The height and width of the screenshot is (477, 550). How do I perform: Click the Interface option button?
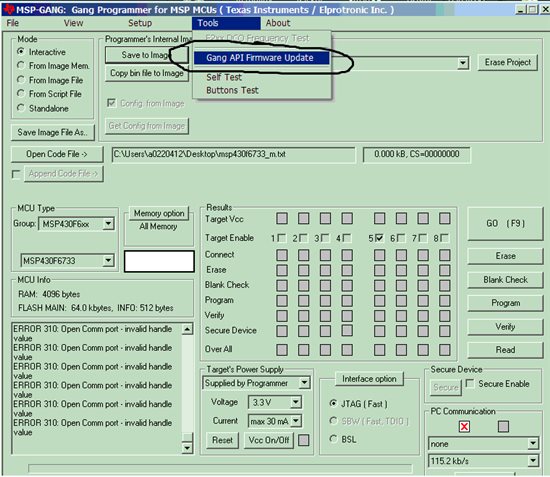[369, 379]
